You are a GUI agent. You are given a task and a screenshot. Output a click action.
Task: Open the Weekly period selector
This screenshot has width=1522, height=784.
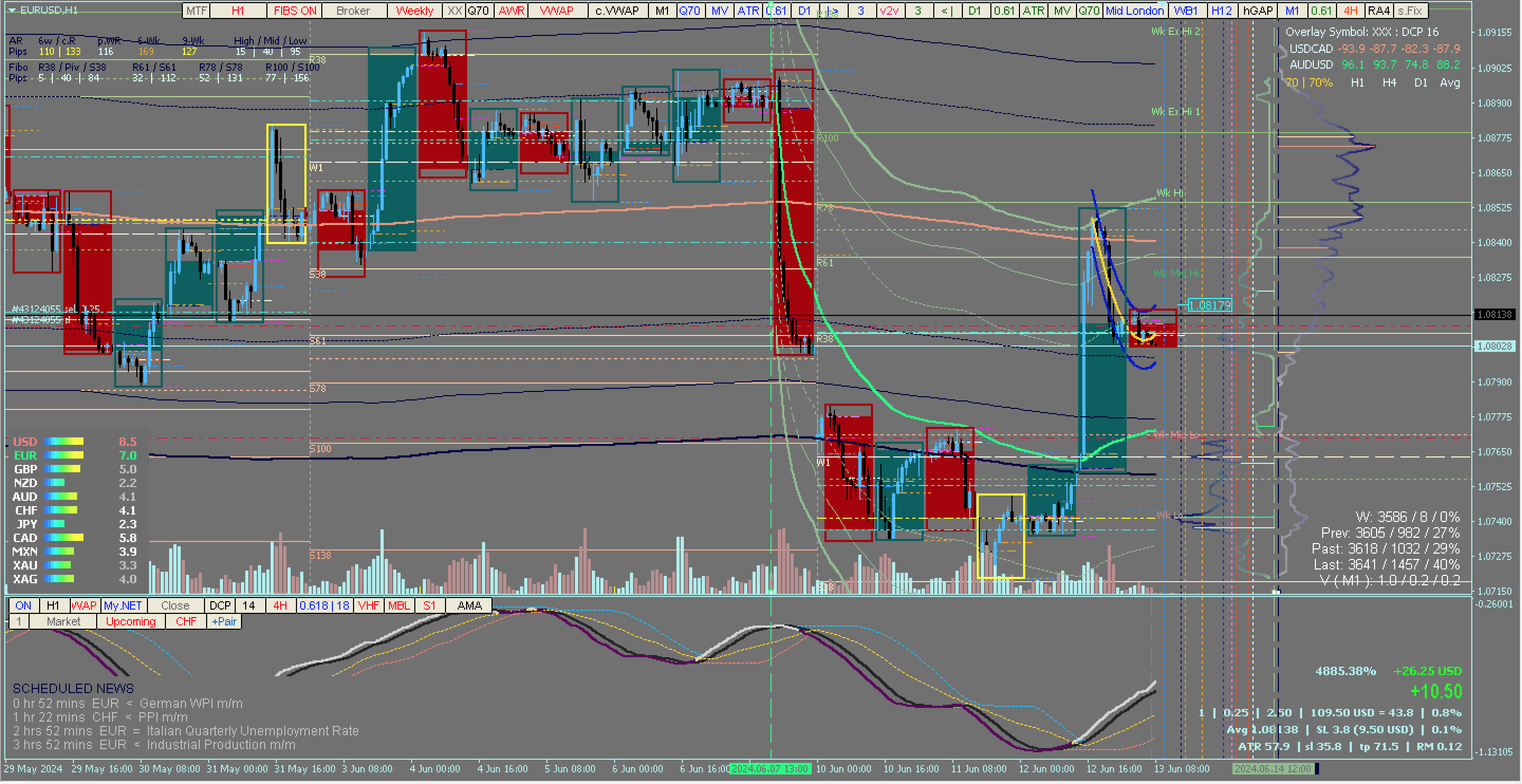pyautogui.click(x=414, y=11)
